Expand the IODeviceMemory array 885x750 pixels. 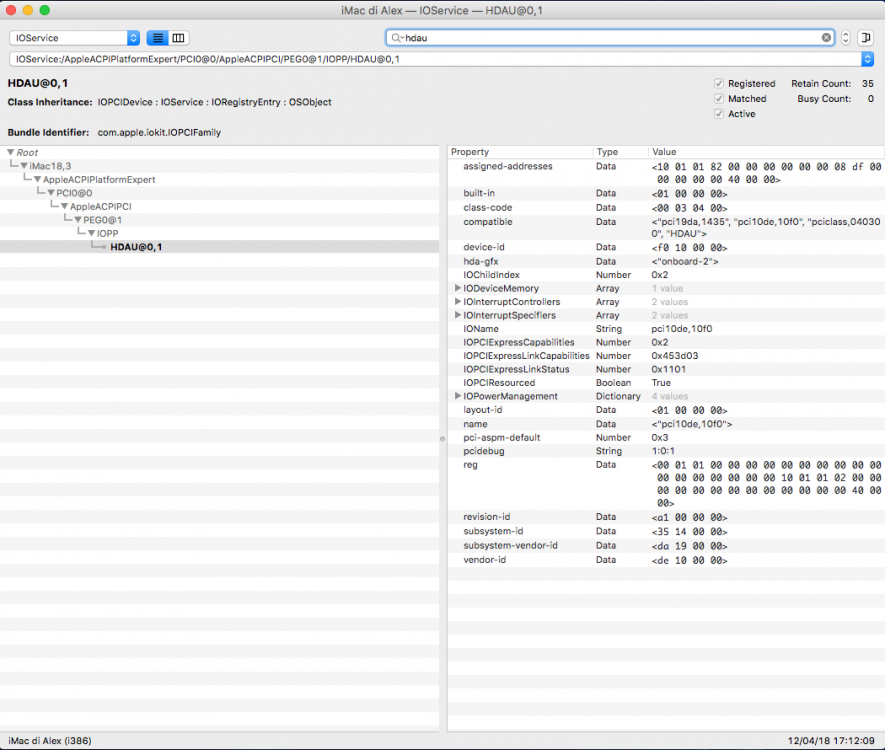458,288
